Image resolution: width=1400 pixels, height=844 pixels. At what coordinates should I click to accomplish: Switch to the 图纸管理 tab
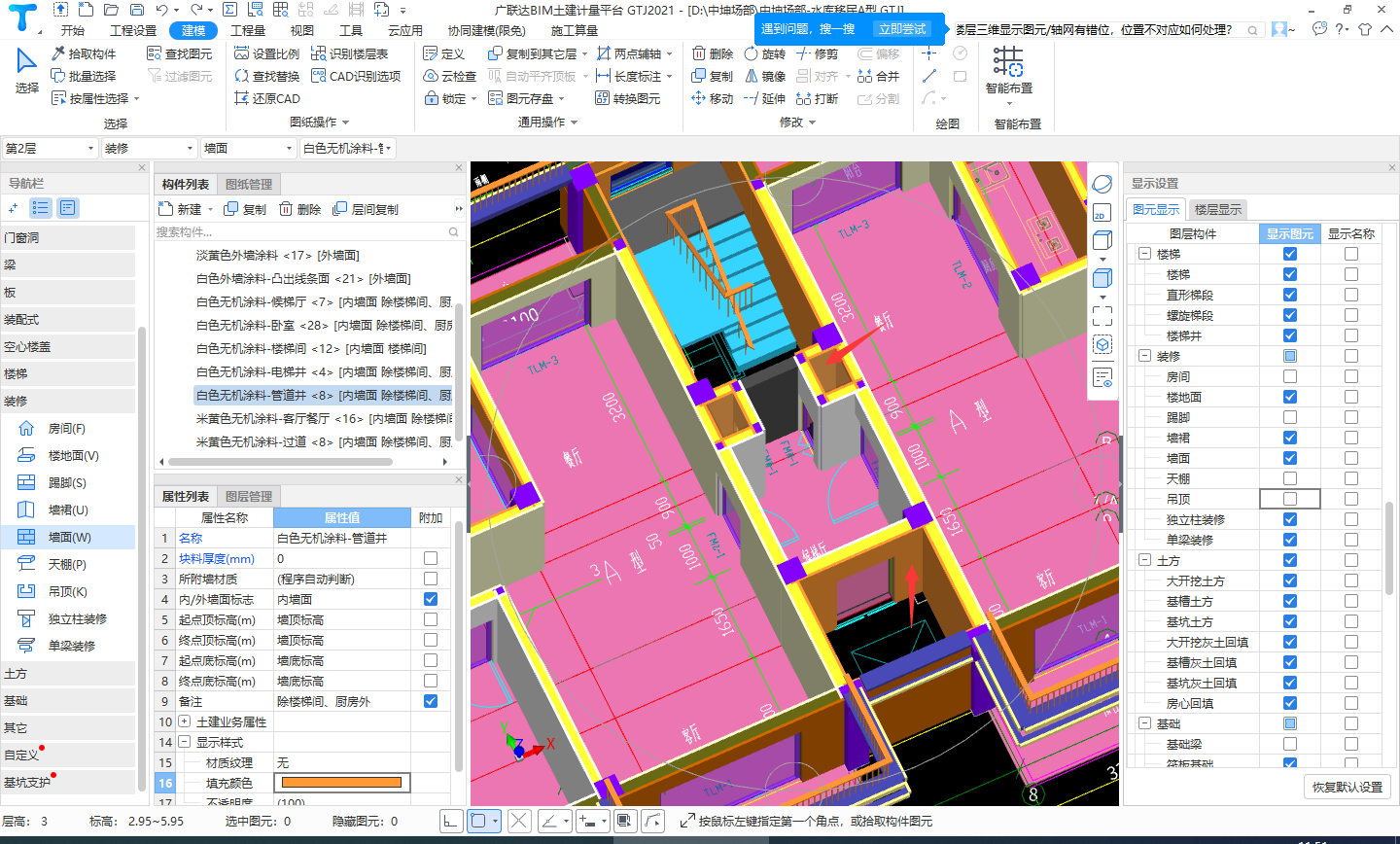249,185
